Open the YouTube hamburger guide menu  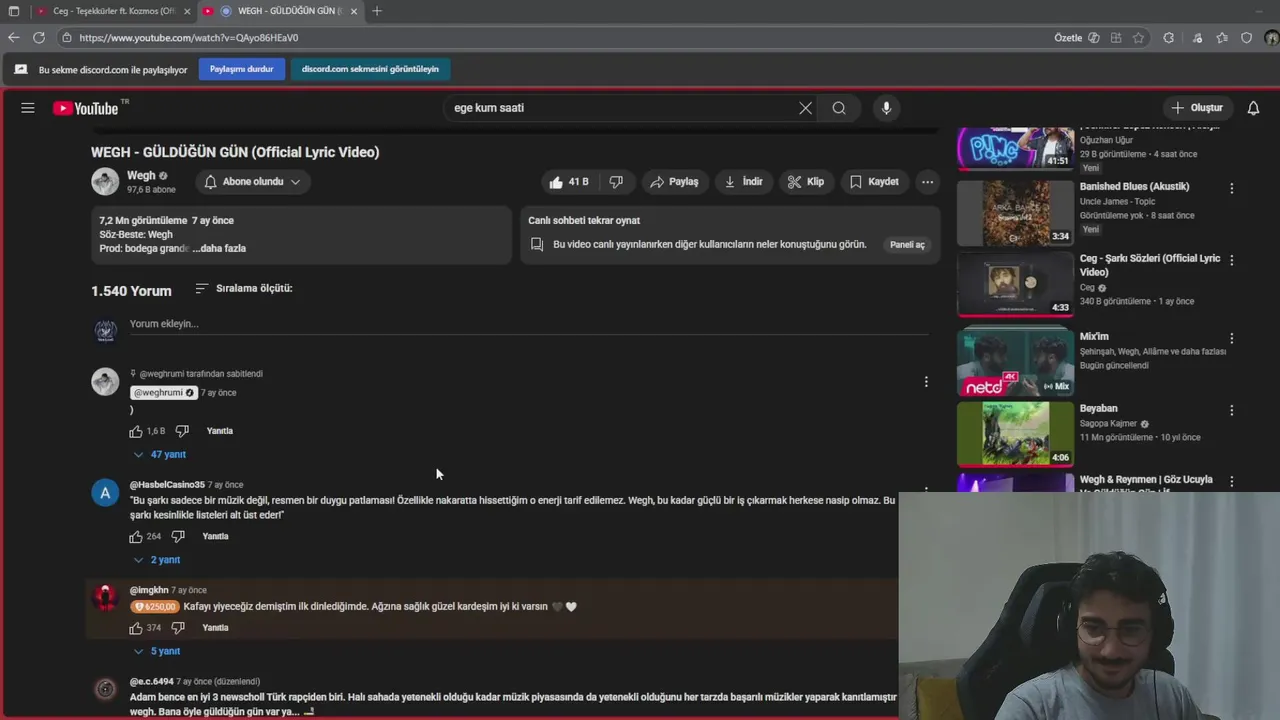coord(28,108)
